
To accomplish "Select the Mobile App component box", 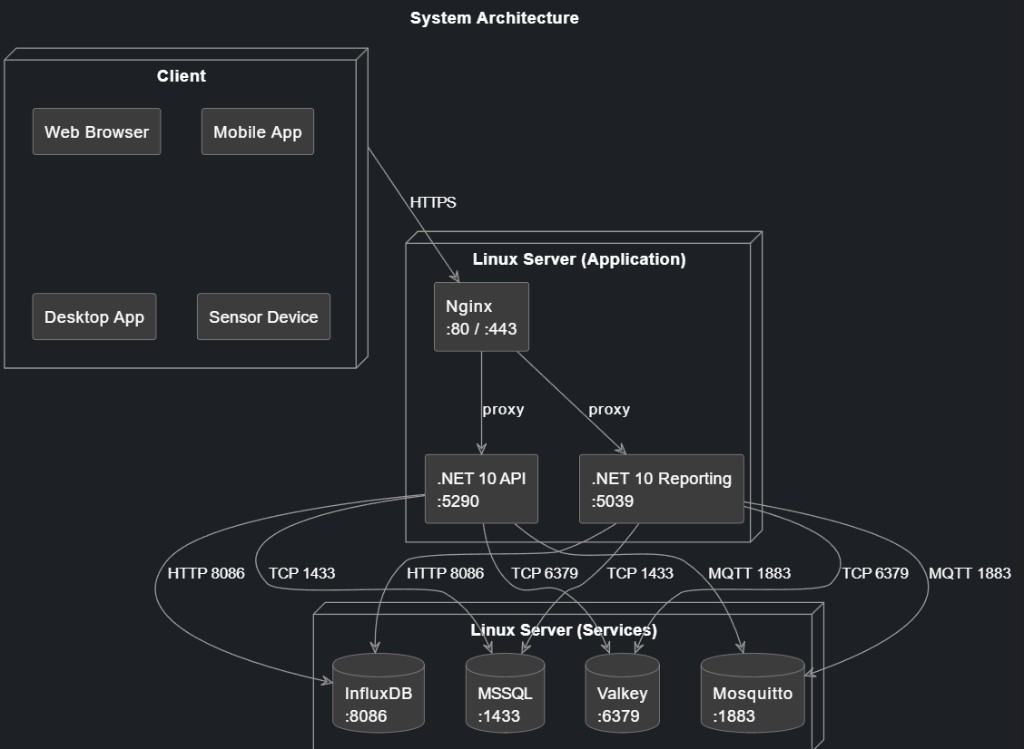I will click(257, 132).
